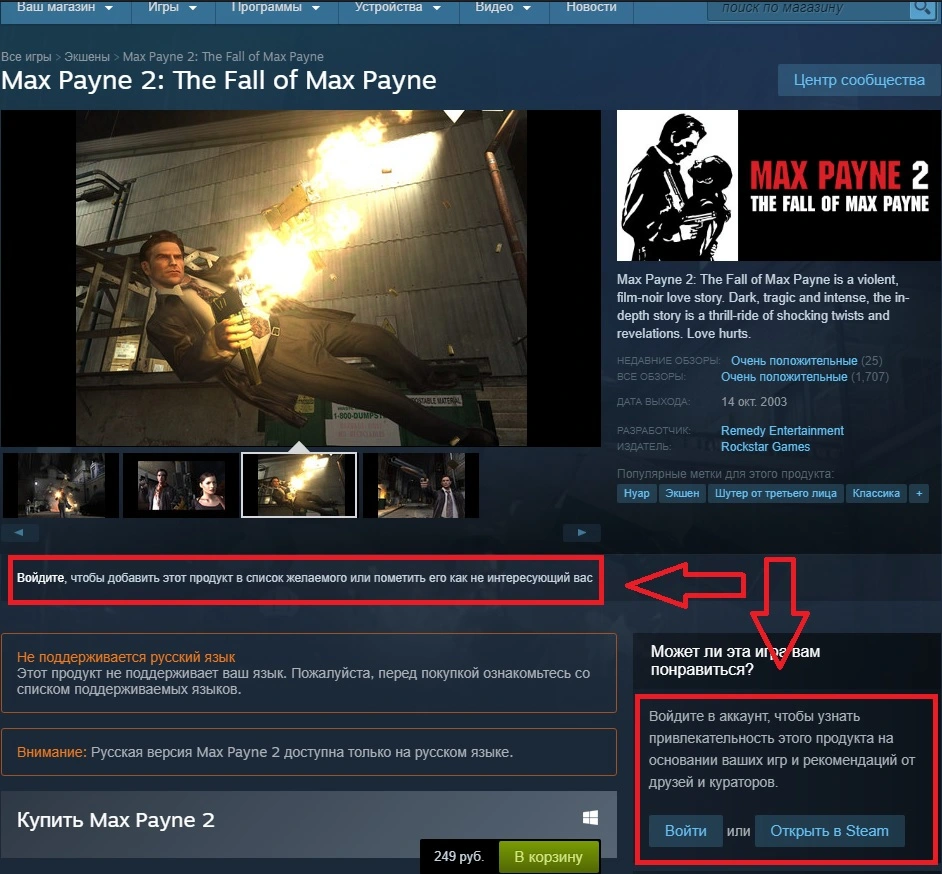This screenshot has width=942, height=874.
Task: Click the 249 руб. price label
Action: (459, 857)
